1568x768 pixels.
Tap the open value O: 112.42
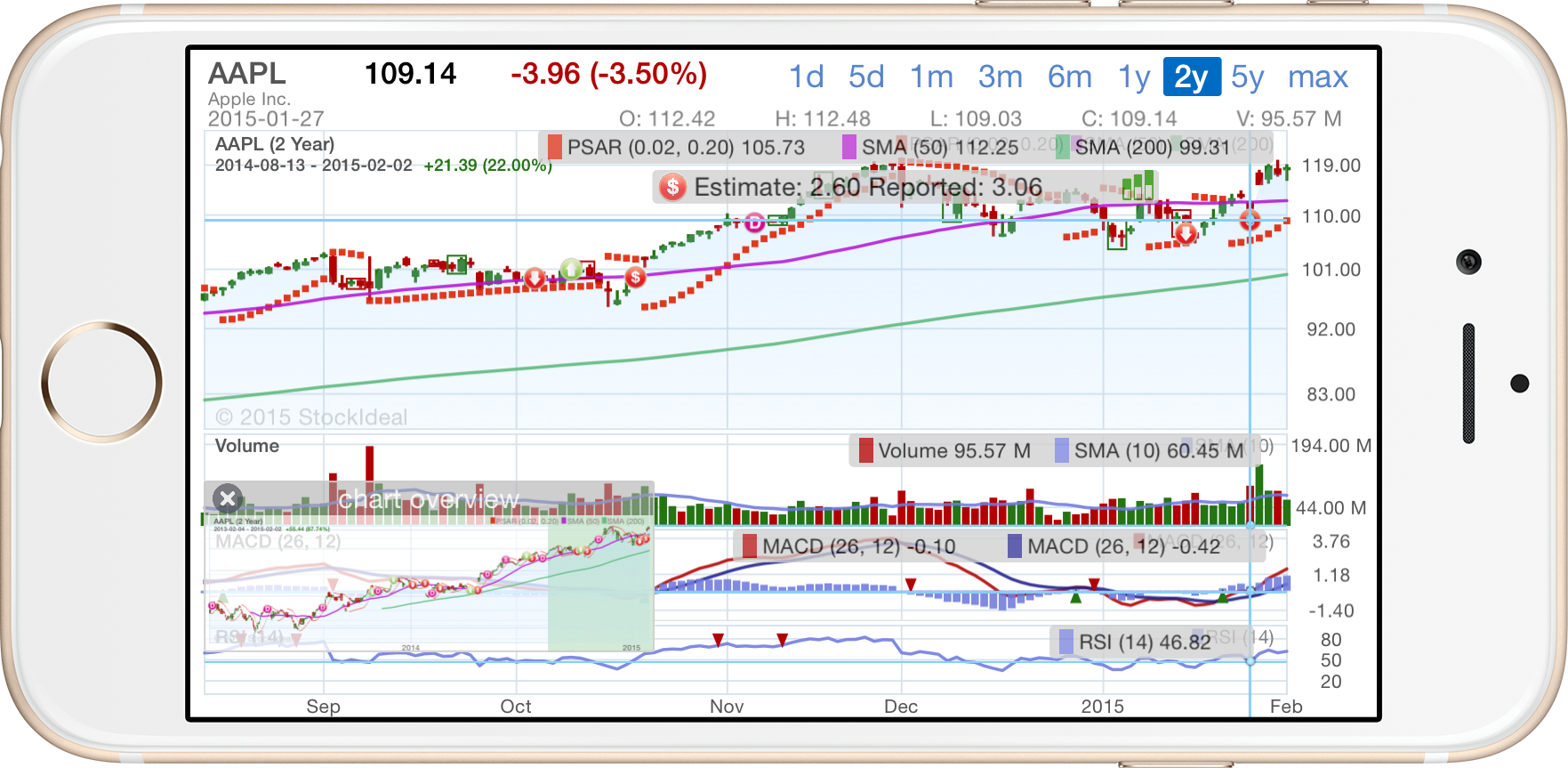[x=667, y=118]
